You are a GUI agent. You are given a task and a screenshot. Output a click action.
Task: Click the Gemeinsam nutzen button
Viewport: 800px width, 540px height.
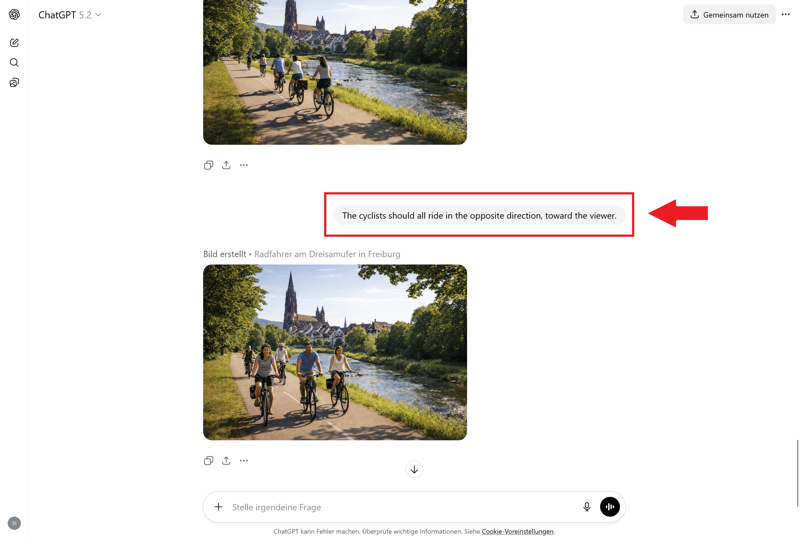tap(729, 15)
